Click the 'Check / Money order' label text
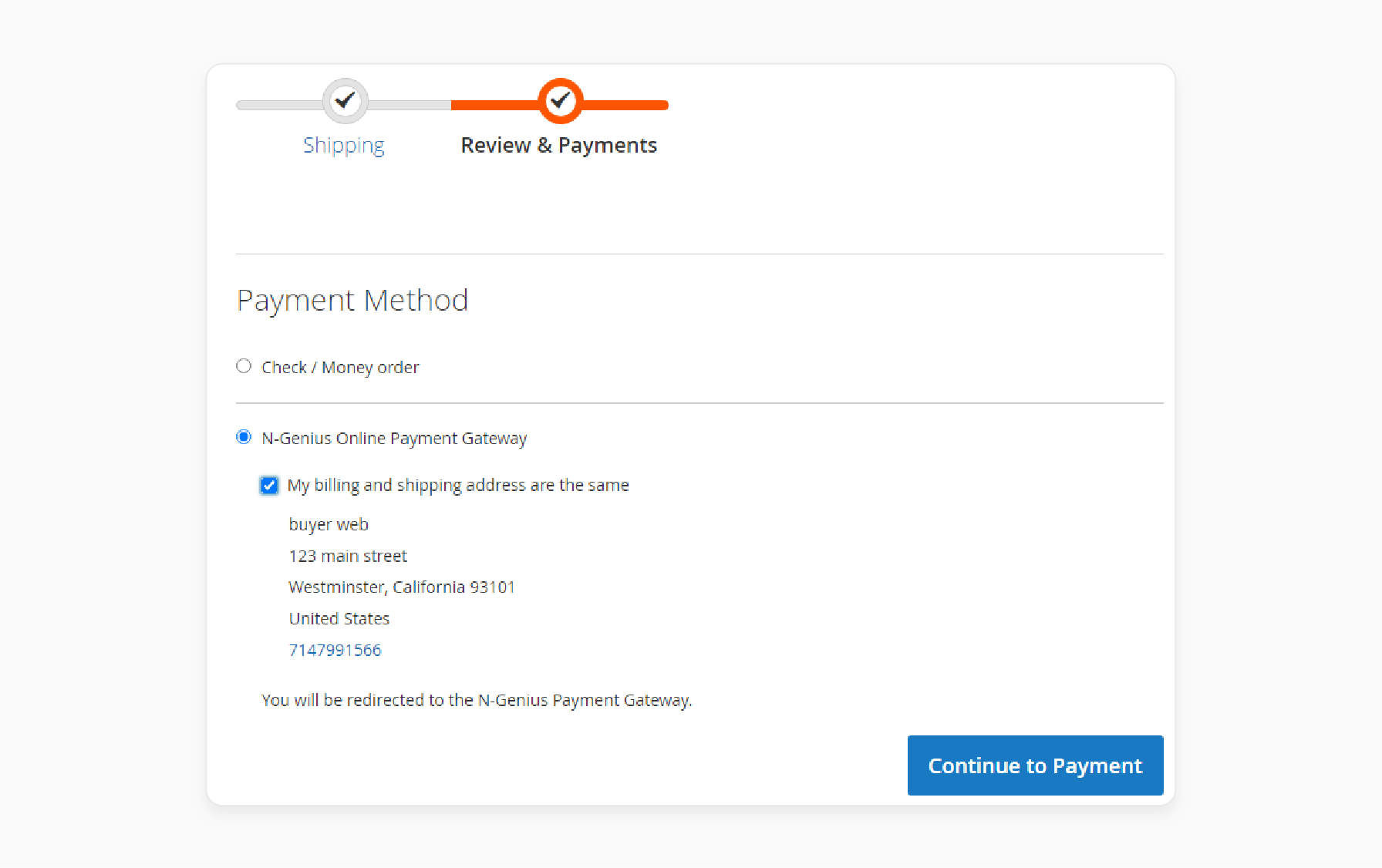 pos(340,367)
